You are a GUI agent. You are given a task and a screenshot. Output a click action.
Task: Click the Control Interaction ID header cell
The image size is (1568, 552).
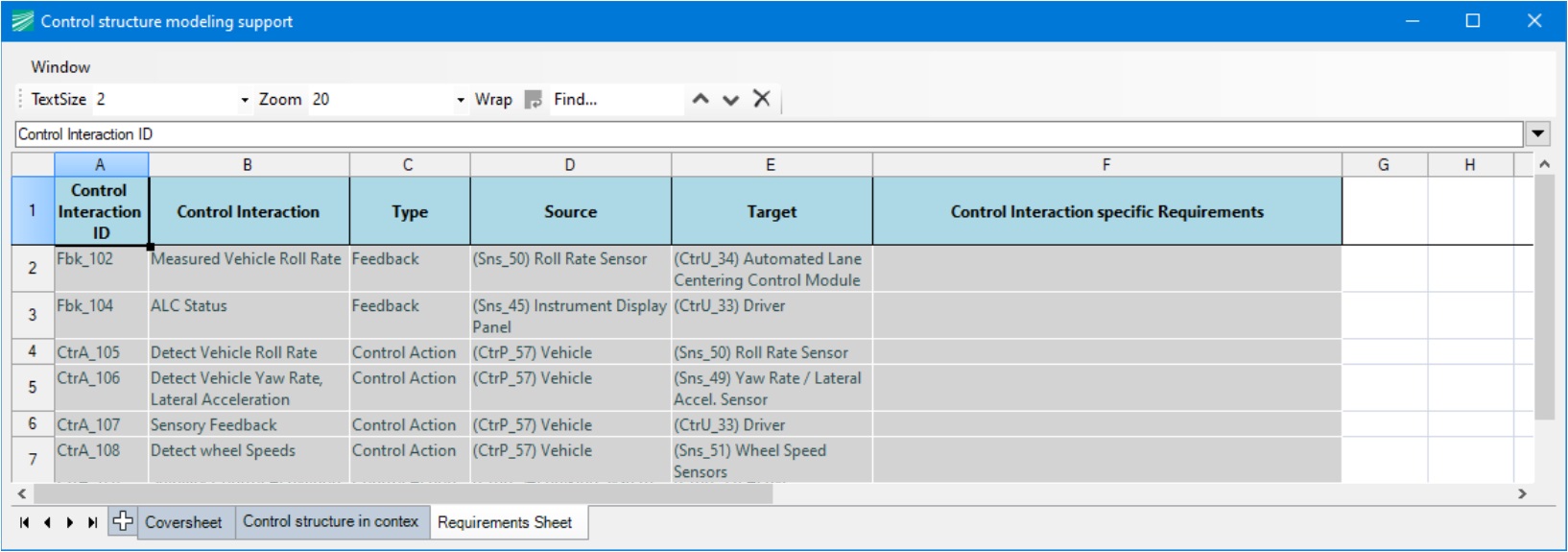coord(101,211)
